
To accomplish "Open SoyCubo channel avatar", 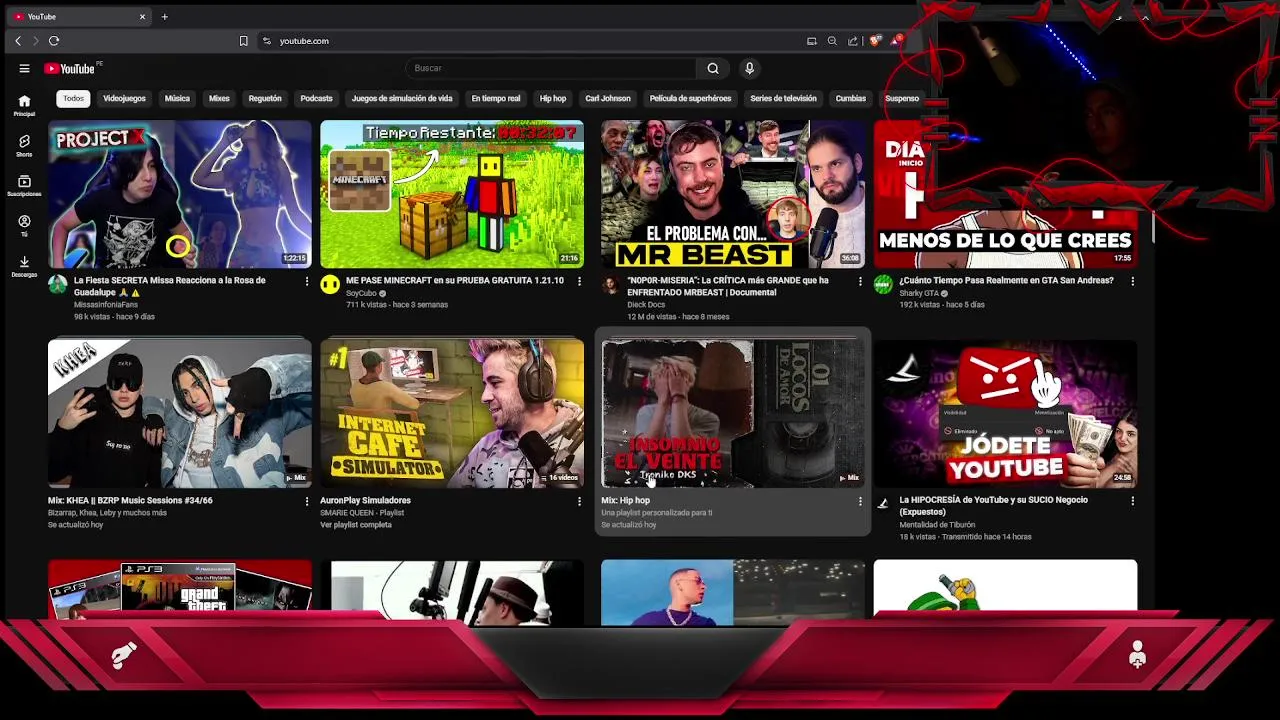I will (330, 285).
